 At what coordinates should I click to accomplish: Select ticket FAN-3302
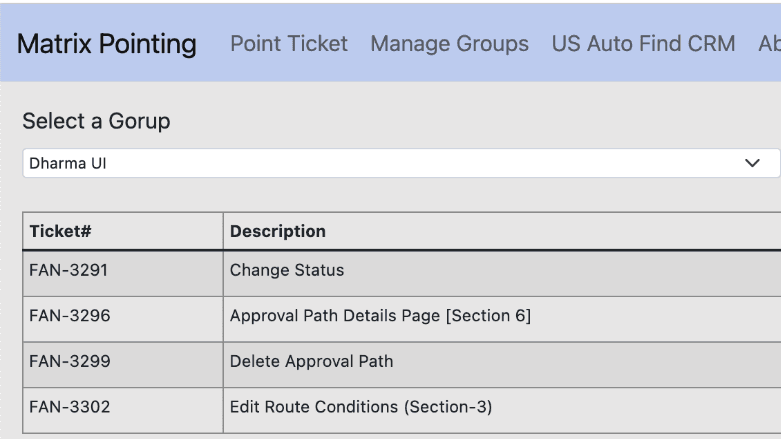67,410
